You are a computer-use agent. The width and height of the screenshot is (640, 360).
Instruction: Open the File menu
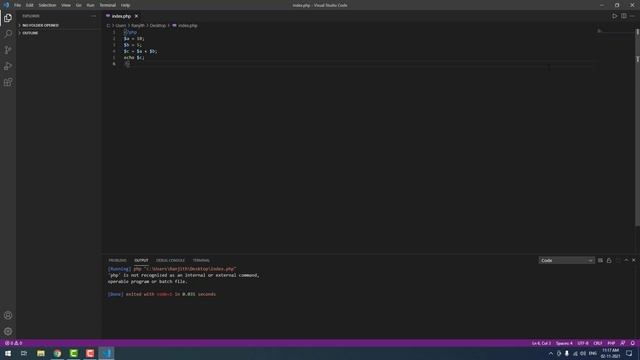18,5
